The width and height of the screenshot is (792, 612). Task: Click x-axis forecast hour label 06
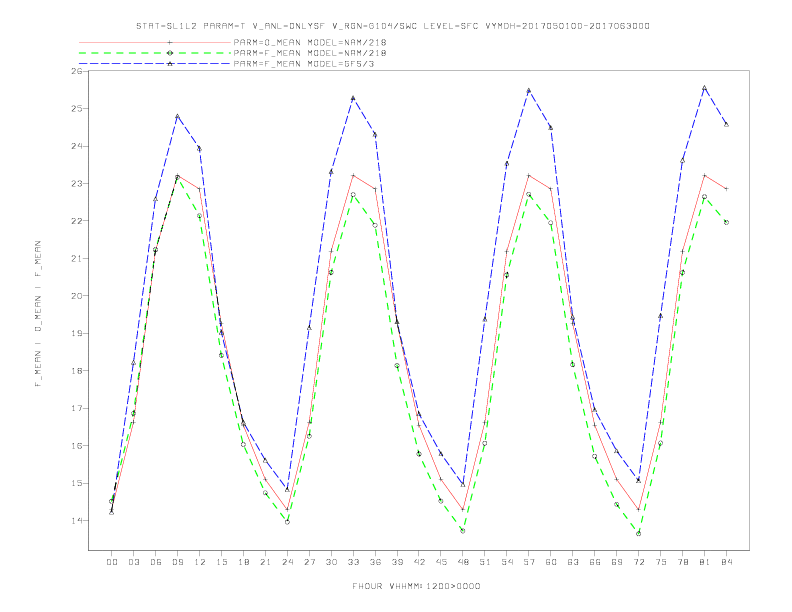click(x=156, y=562)
